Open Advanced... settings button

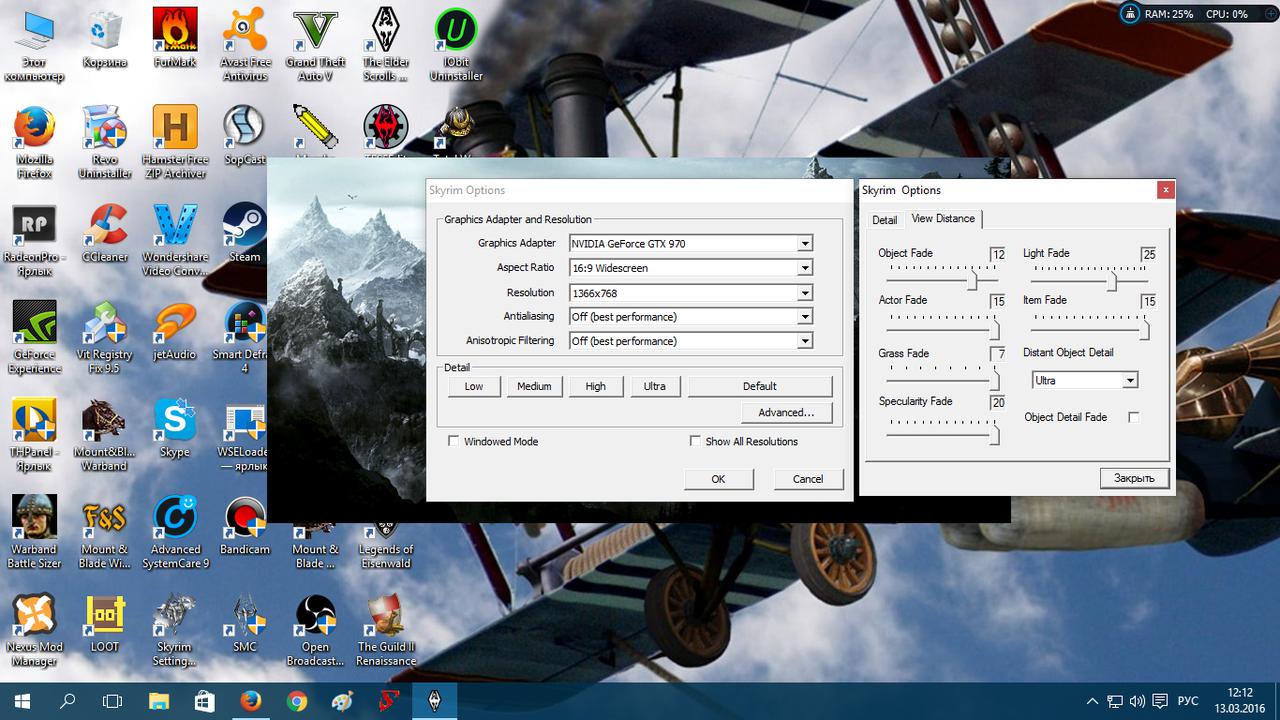pyautogui.click(x=787, y=412)
